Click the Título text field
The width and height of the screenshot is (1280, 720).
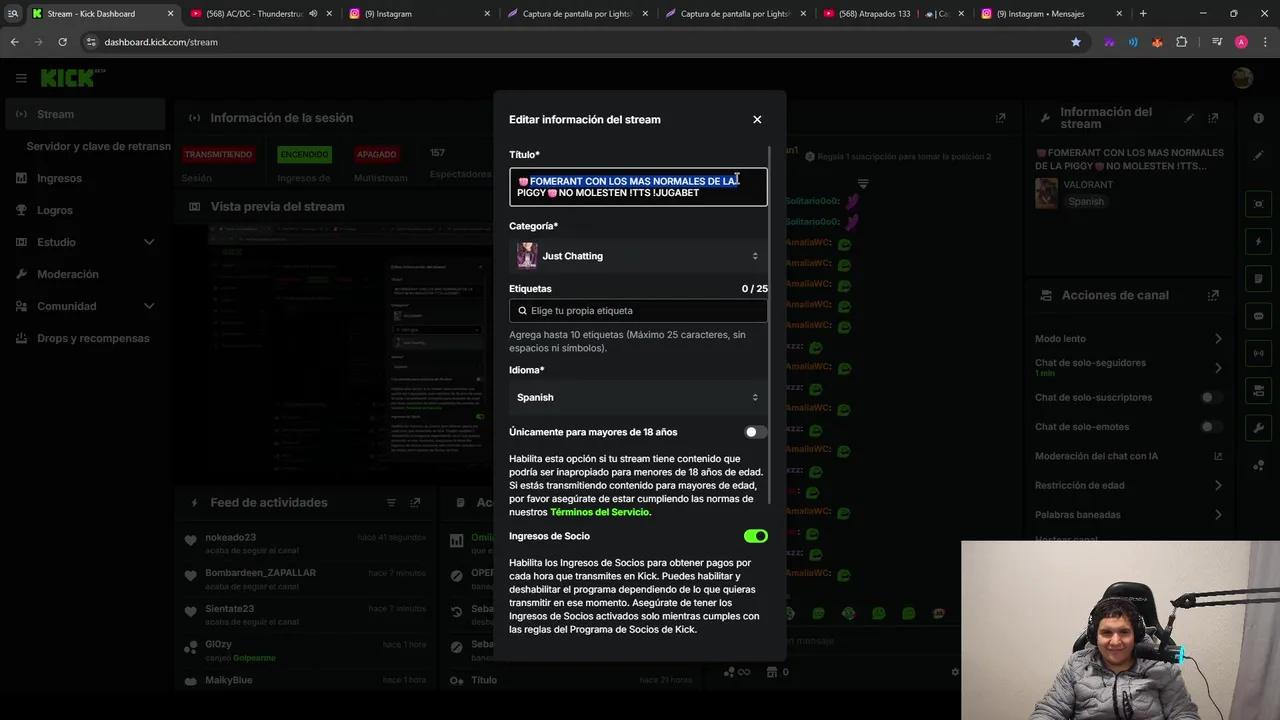click(638, 187)
